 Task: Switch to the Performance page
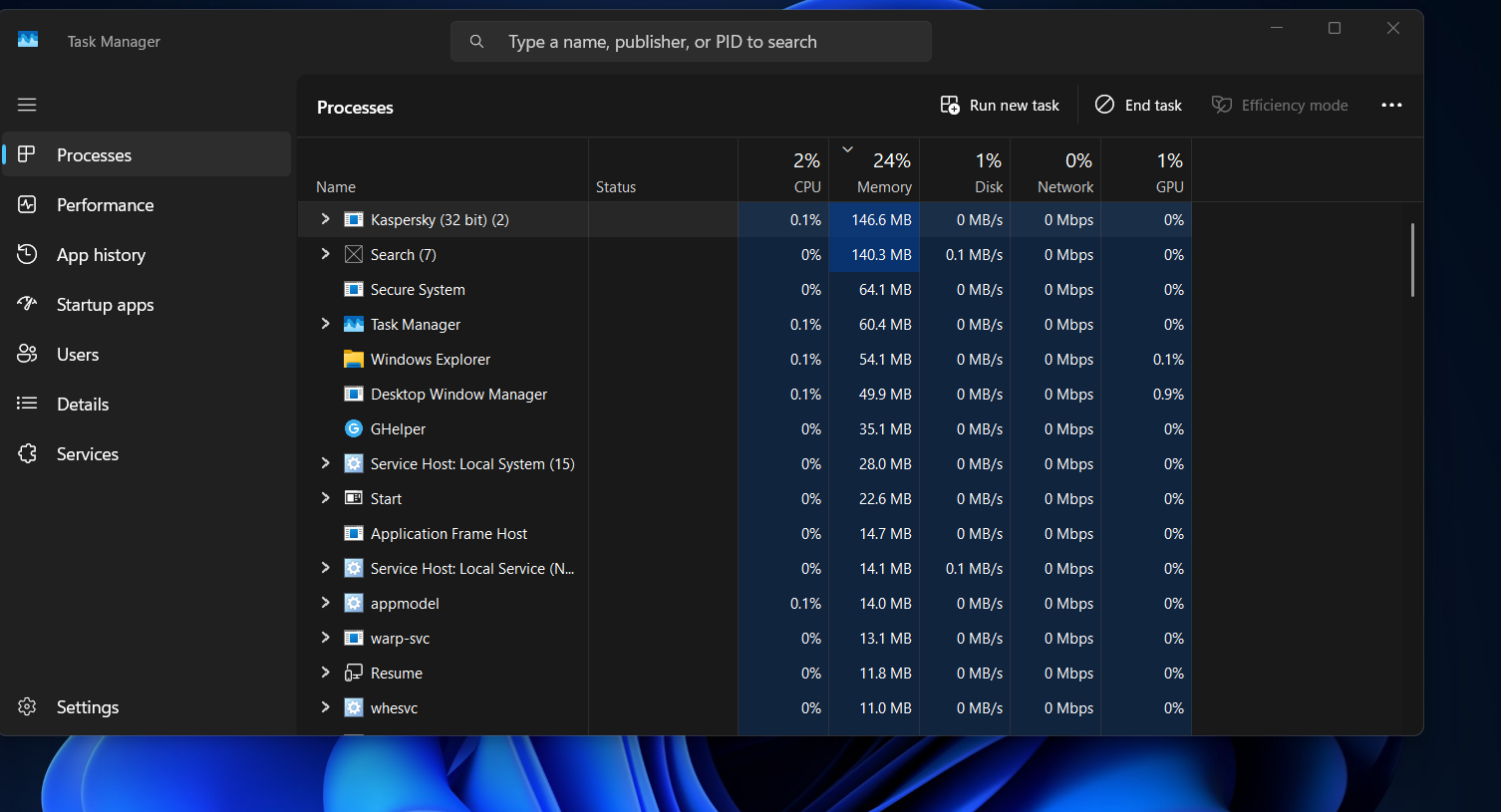pyautogui.click(x=147, y=204)
